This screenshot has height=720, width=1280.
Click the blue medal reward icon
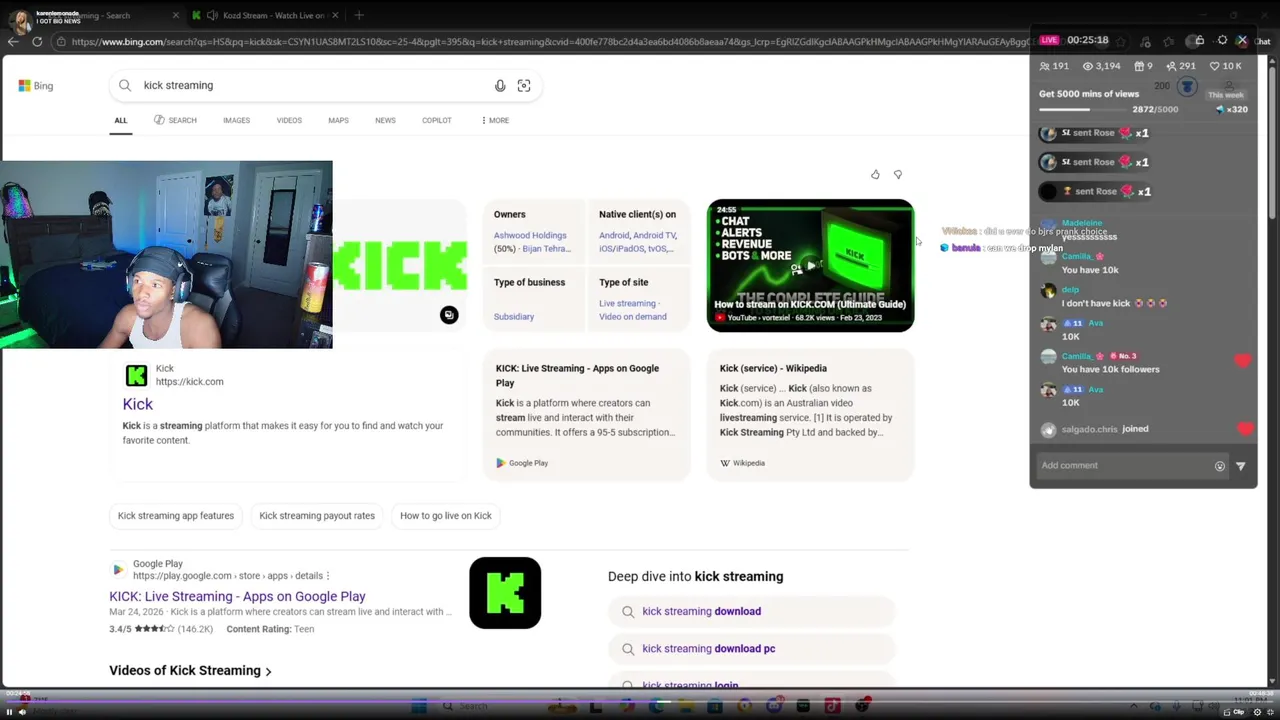[1187, 87]
